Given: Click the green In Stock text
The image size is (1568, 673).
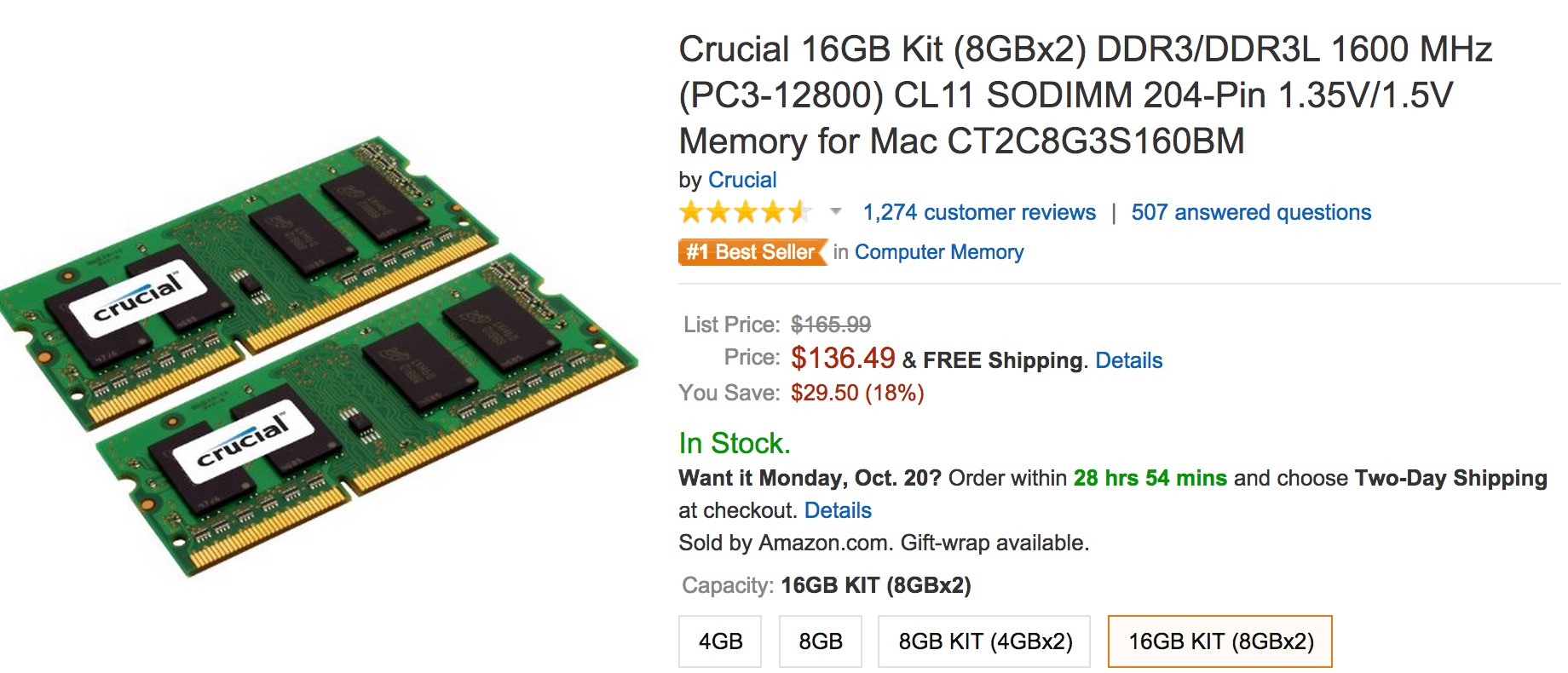Looking at the screenshot, I should pos(735,443).
